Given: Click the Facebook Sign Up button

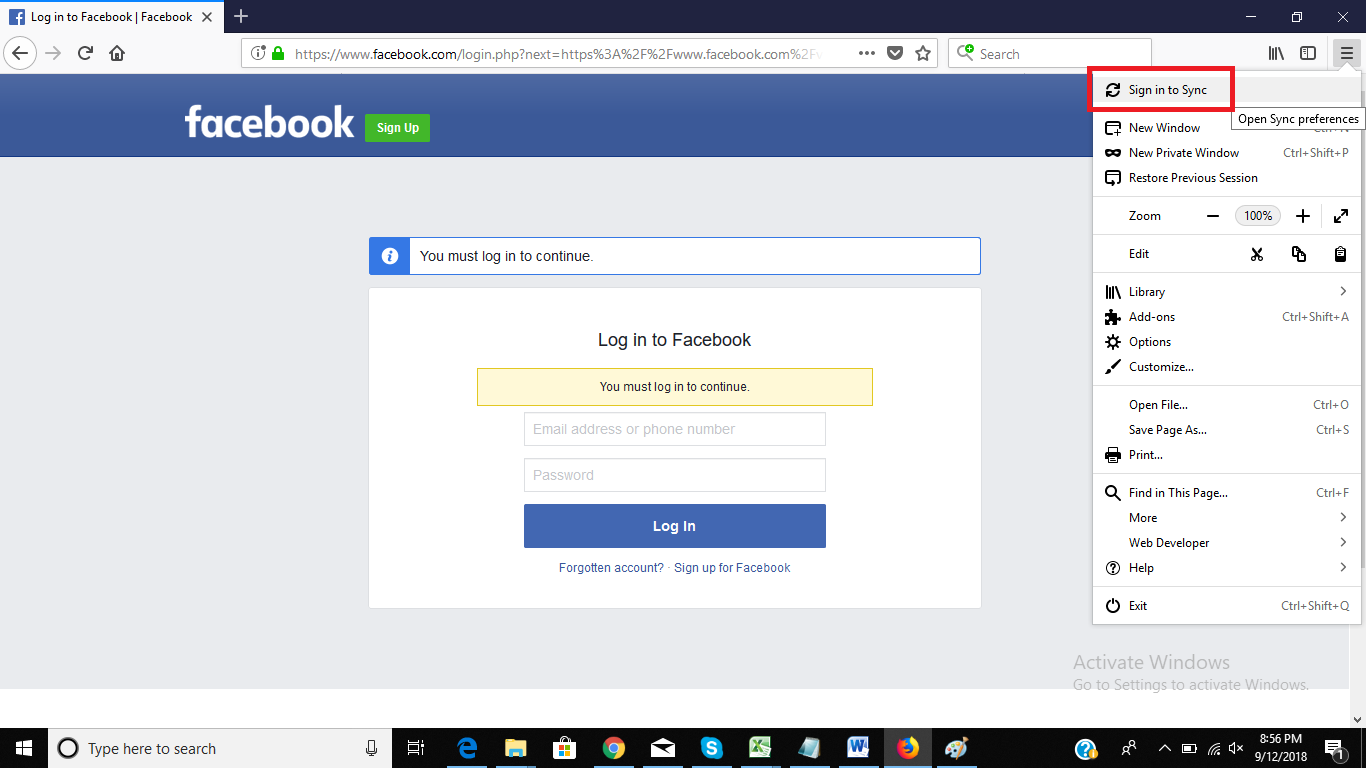Looking at the screenshot, I should (x=397, y=128).
